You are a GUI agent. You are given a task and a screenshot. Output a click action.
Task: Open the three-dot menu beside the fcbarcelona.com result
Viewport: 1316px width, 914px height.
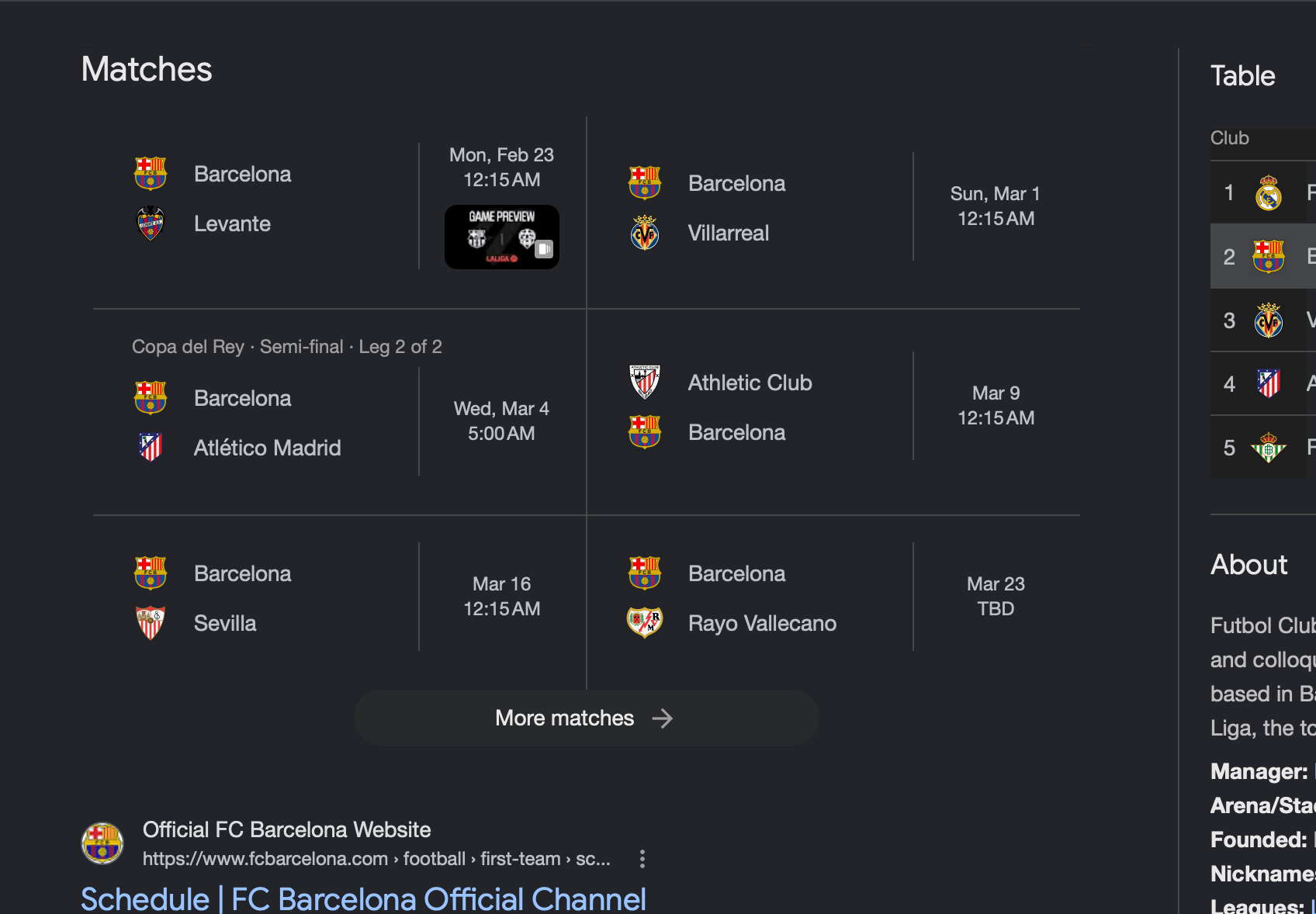pyautogui.click(x=642, y=859)
